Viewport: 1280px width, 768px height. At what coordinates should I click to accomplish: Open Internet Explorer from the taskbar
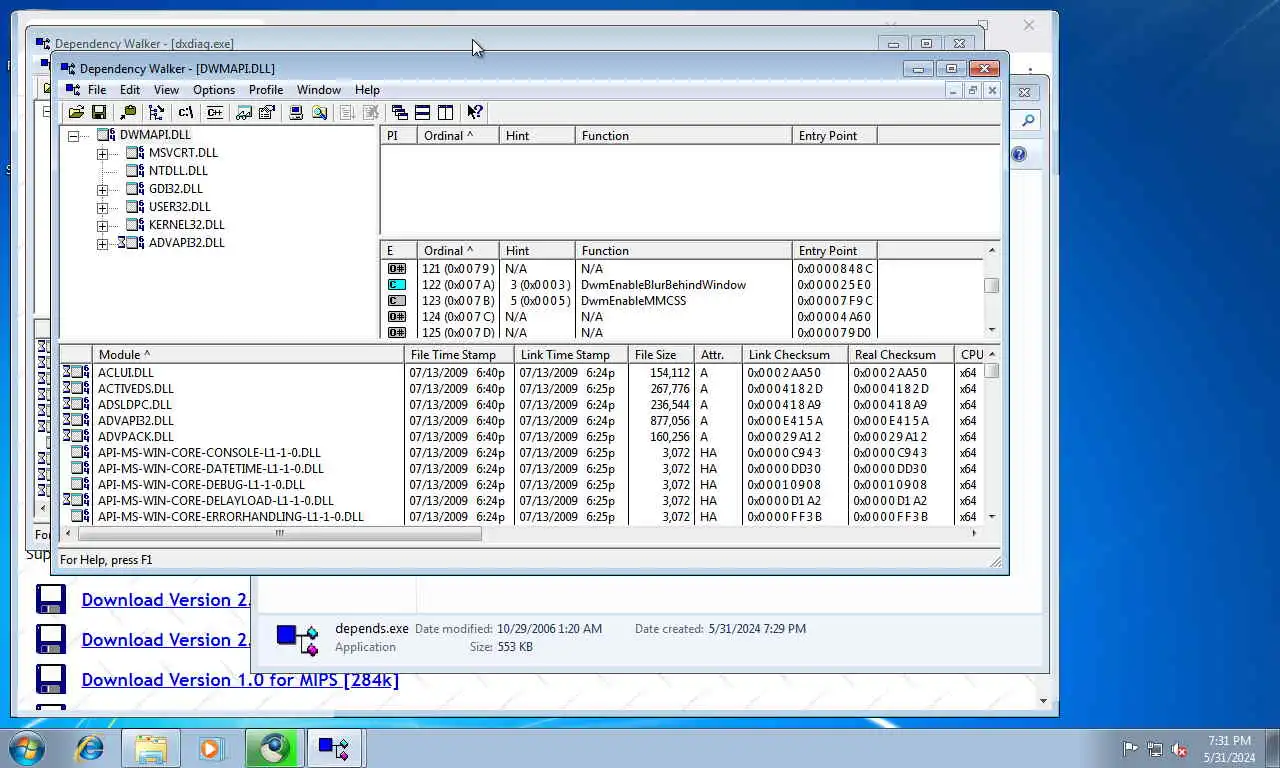pyautogui.click(x=90, y=748)
